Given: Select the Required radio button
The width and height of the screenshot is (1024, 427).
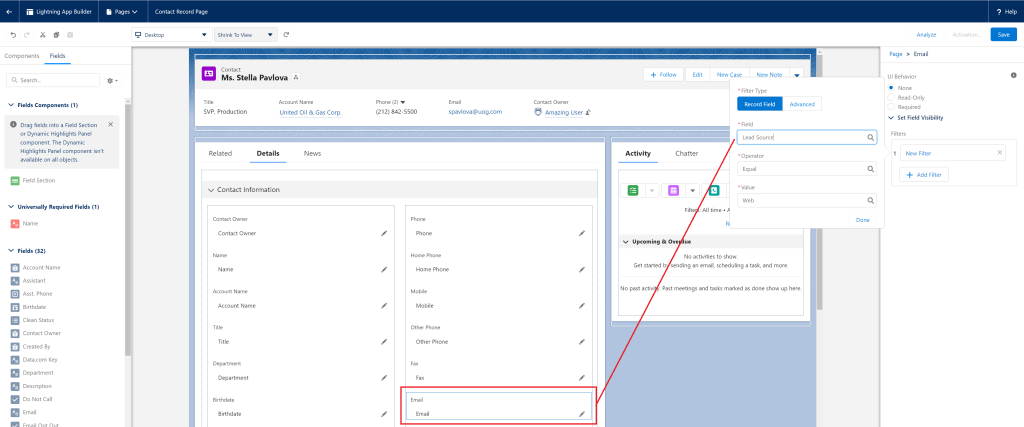Looking at the screenshot, I should tap(891, 106).
